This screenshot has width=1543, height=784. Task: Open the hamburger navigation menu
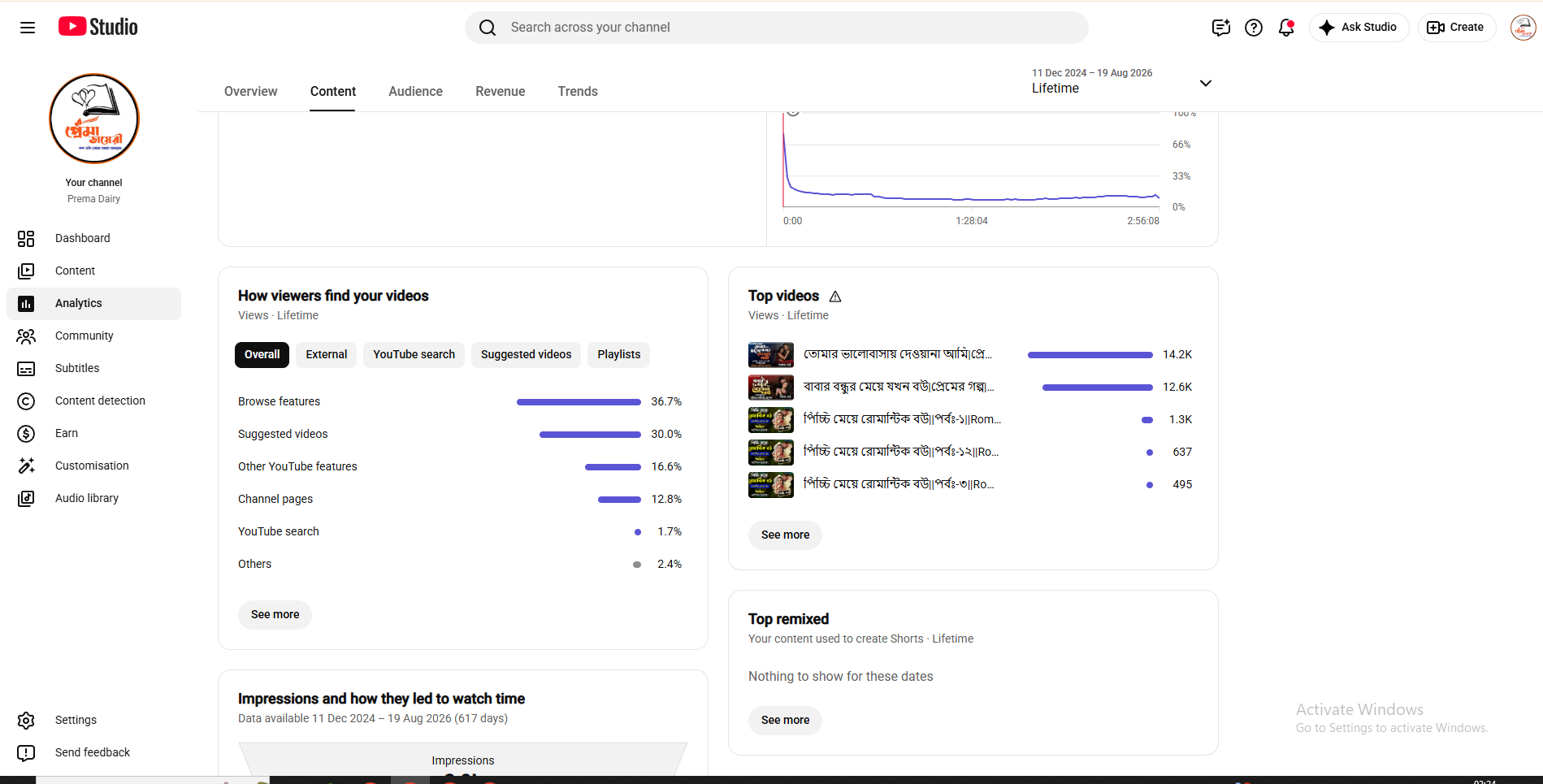pyautogui.click(x=28, y=28)
